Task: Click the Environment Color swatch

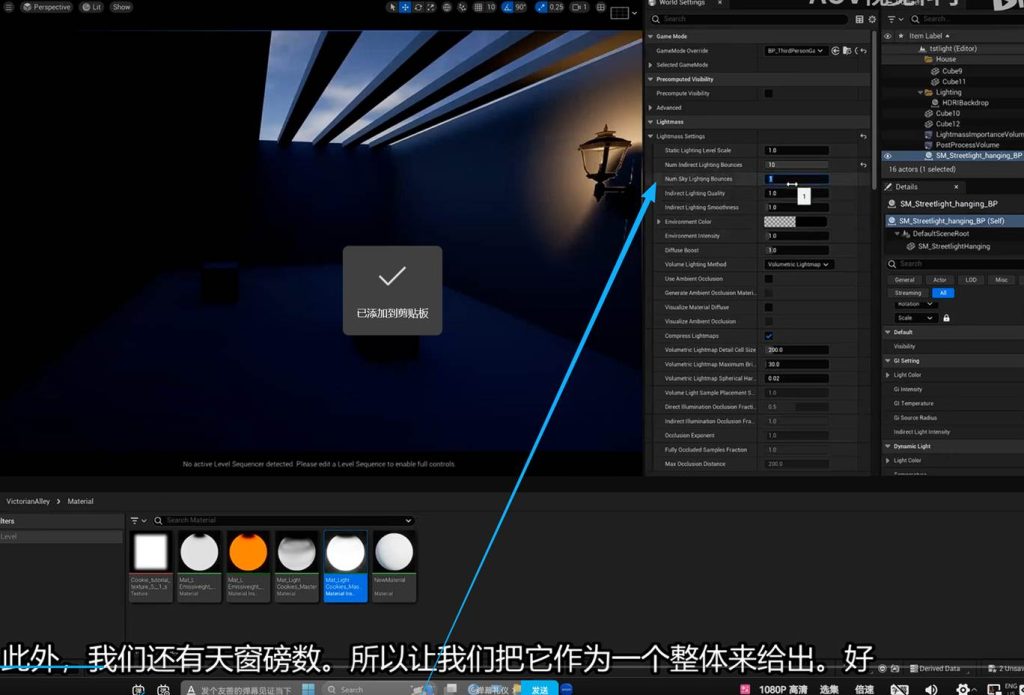Action: point(780,222)
